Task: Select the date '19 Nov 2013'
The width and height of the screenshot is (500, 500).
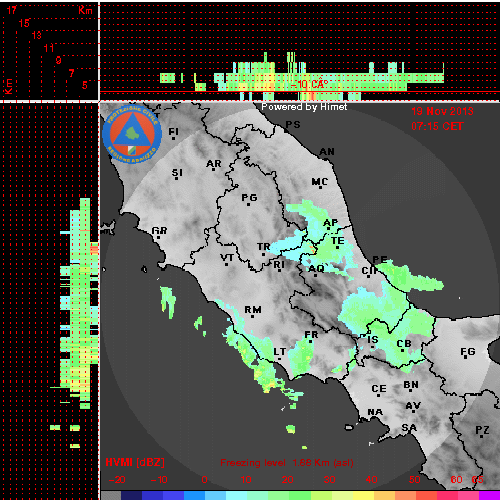Action: click(442, 111)
